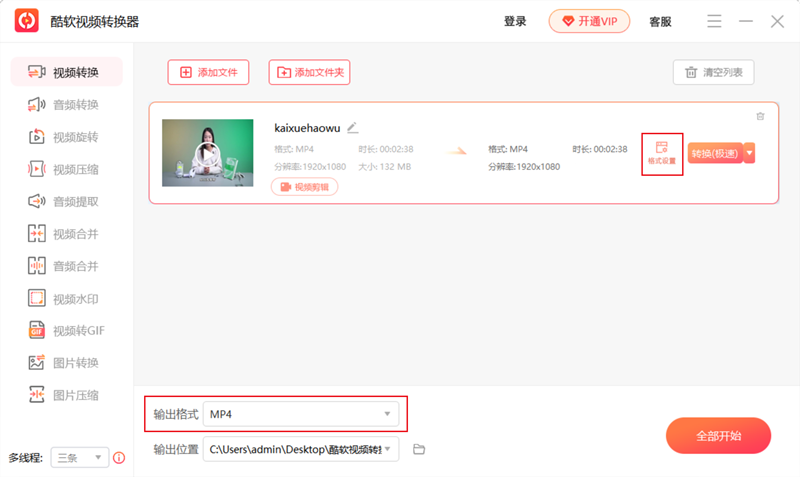Browse output folder with folder icon
The height and width of the screenshot is (477, 800).
(419, 449)
